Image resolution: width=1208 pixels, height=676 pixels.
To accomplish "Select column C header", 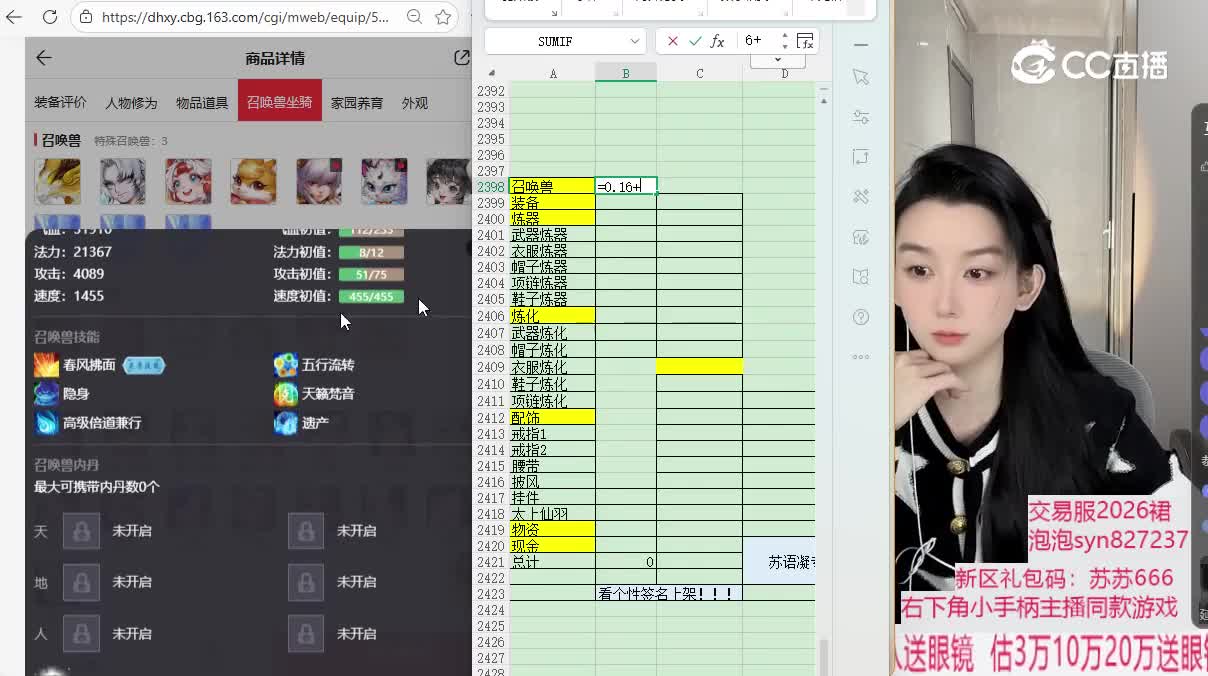I will tap(699, 73).
